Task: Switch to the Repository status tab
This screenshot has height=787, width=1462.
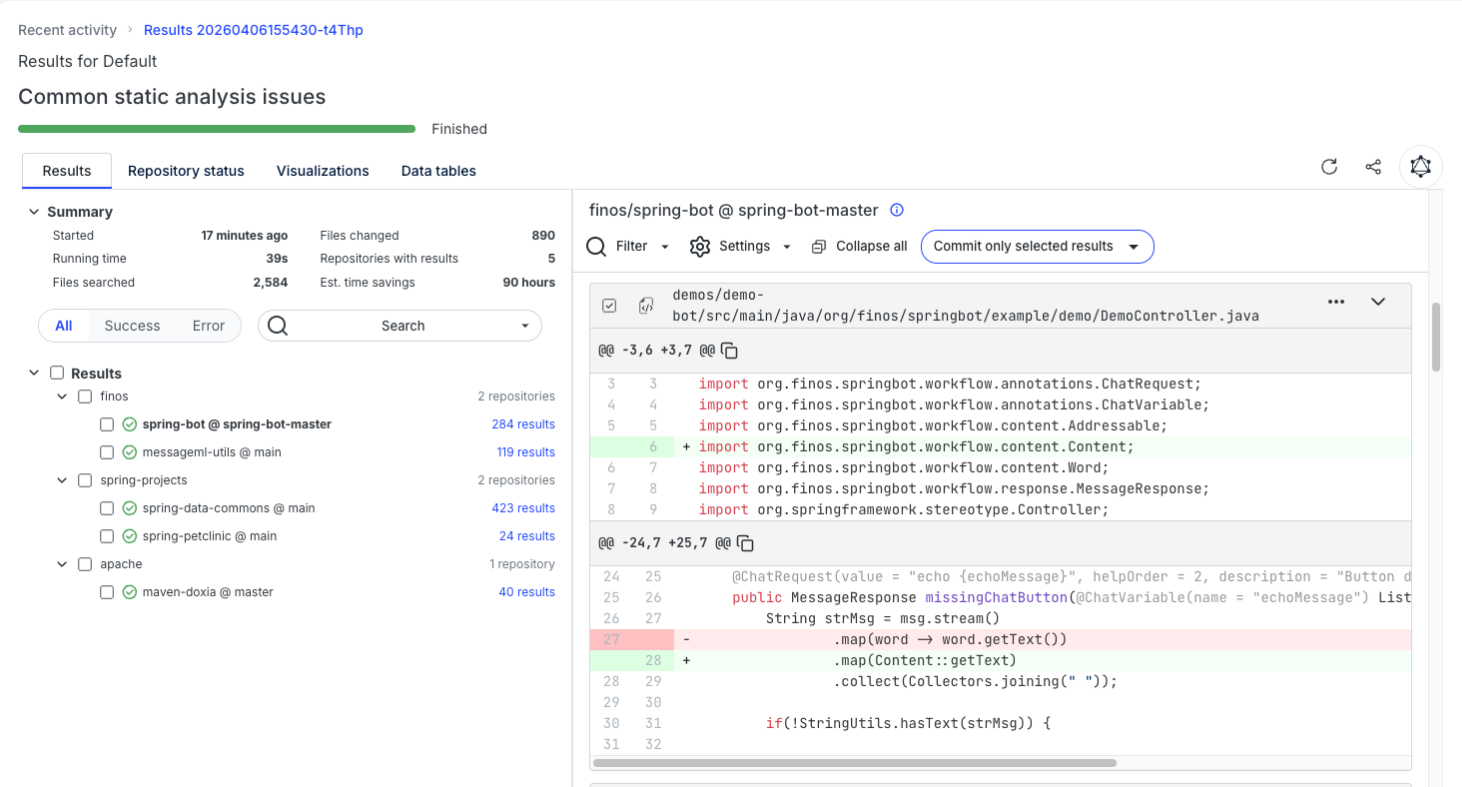Action: point(186,171)
